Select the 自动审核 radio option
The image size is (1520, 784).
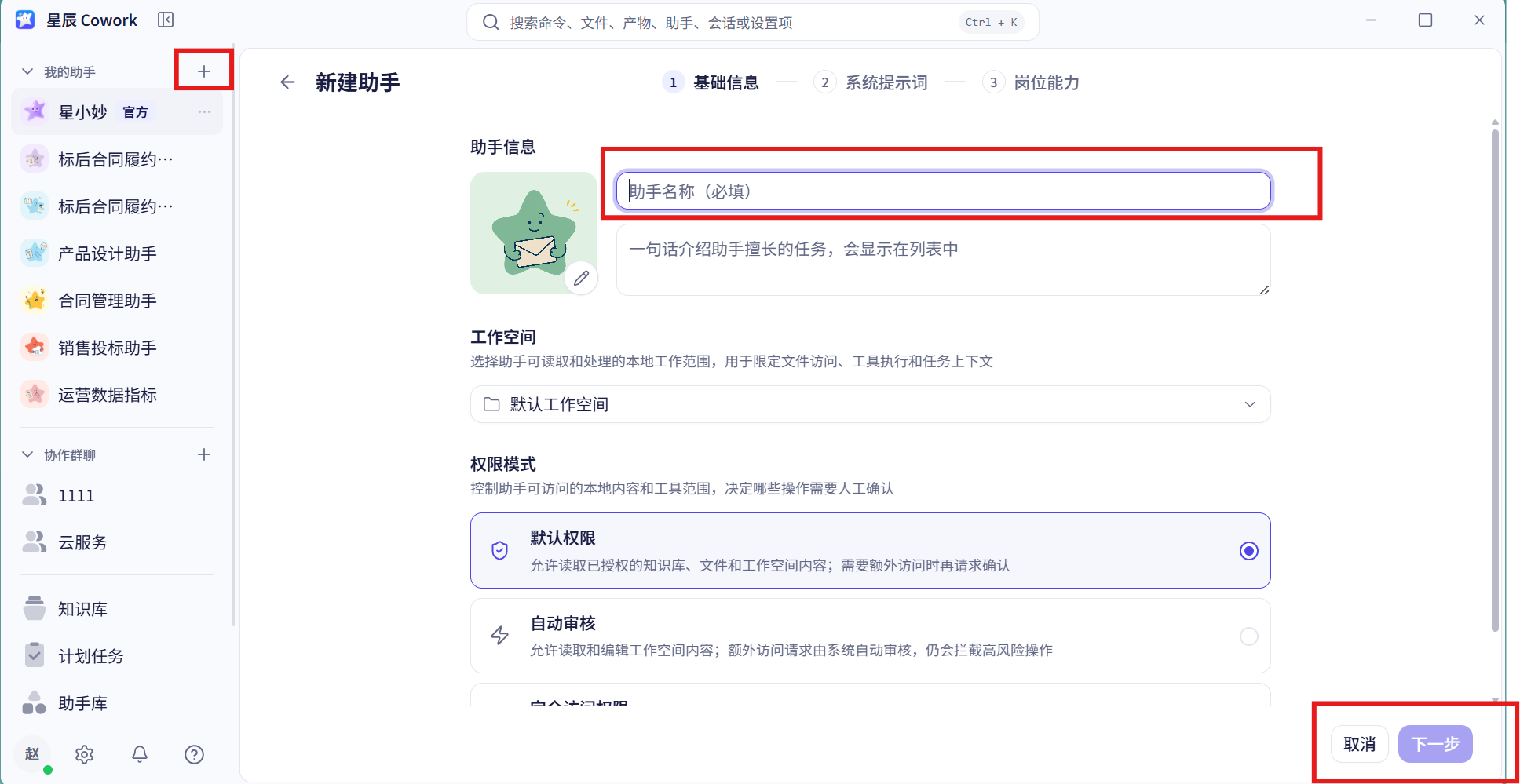[x=1248, y=636]
